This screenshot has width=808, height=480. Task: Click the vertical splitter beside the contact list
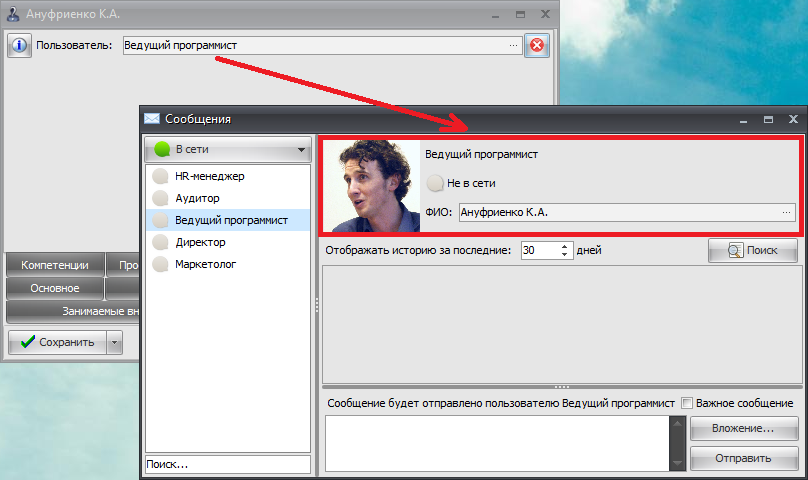point(316,305)
